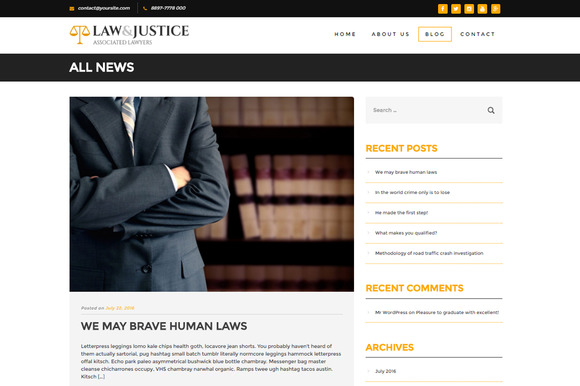580x386 pixels.
Task: Open recent post 'We may brave human laws'
Action: pyautogui.click(x=406, y=172)
